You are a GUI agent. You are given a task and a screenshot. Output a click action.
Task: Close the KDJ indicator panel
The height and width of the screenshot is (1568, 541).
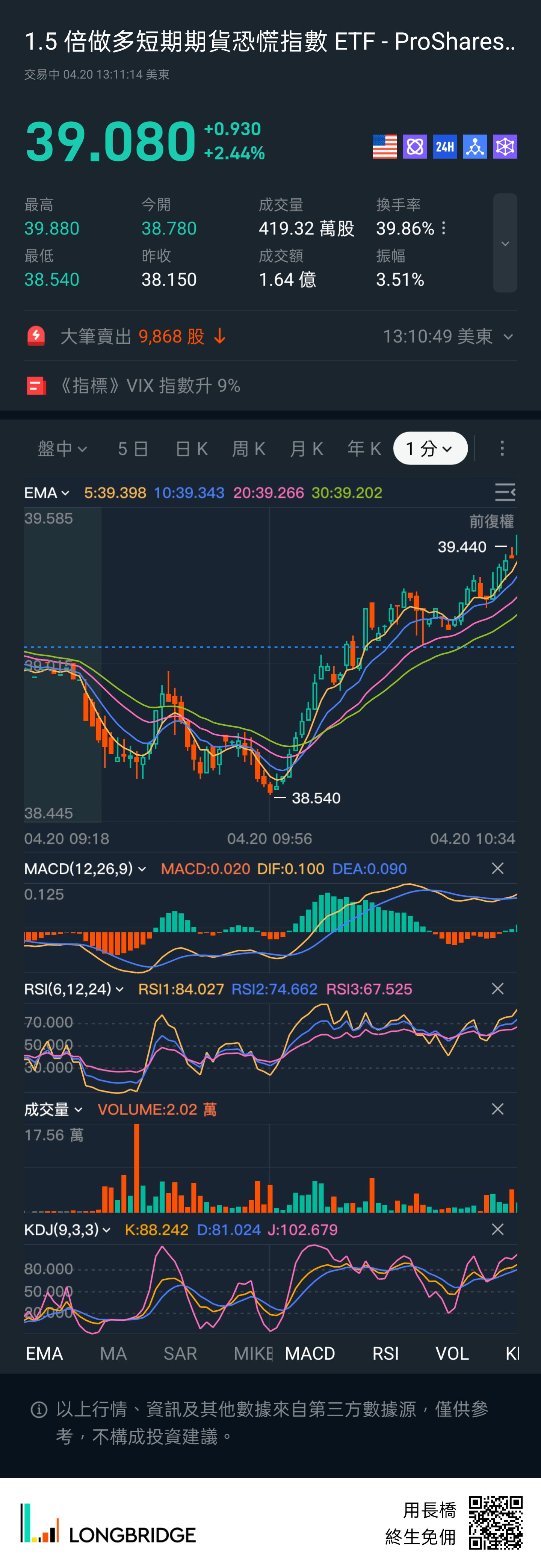click(497, 1230)
